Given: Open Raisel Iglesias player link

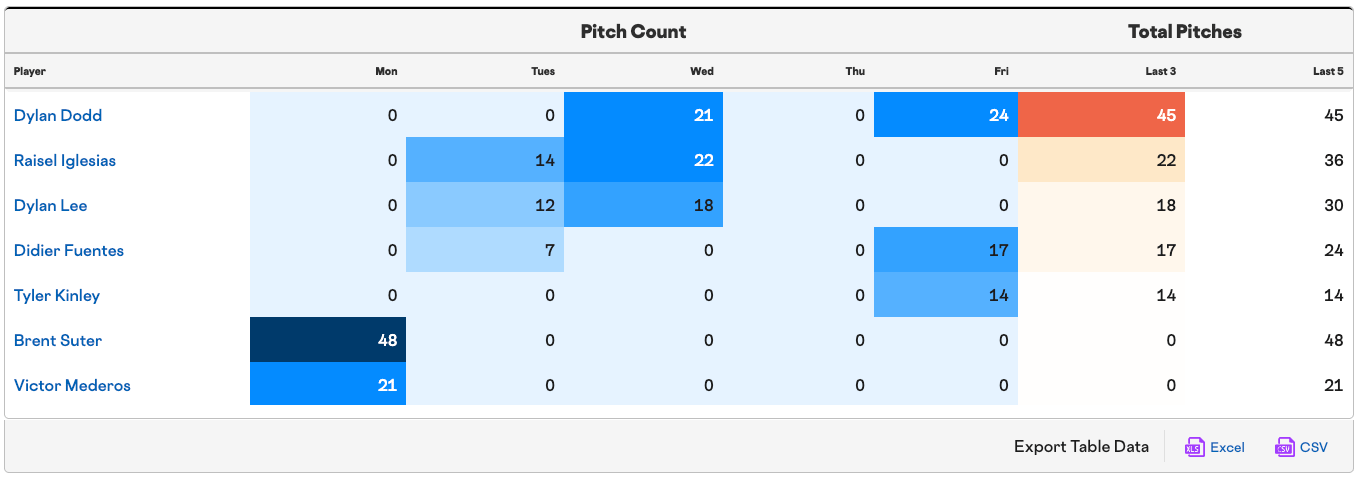Looking at the screenshot, I should [65, 160].
